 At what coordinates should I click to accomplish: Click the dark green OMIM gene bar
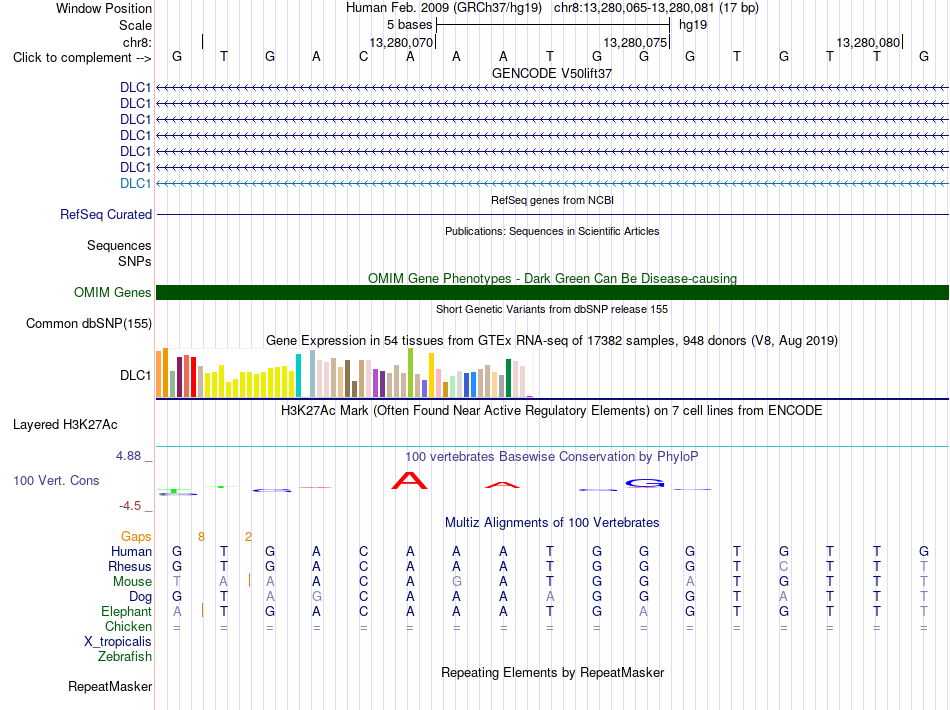(x=552, y=293)
